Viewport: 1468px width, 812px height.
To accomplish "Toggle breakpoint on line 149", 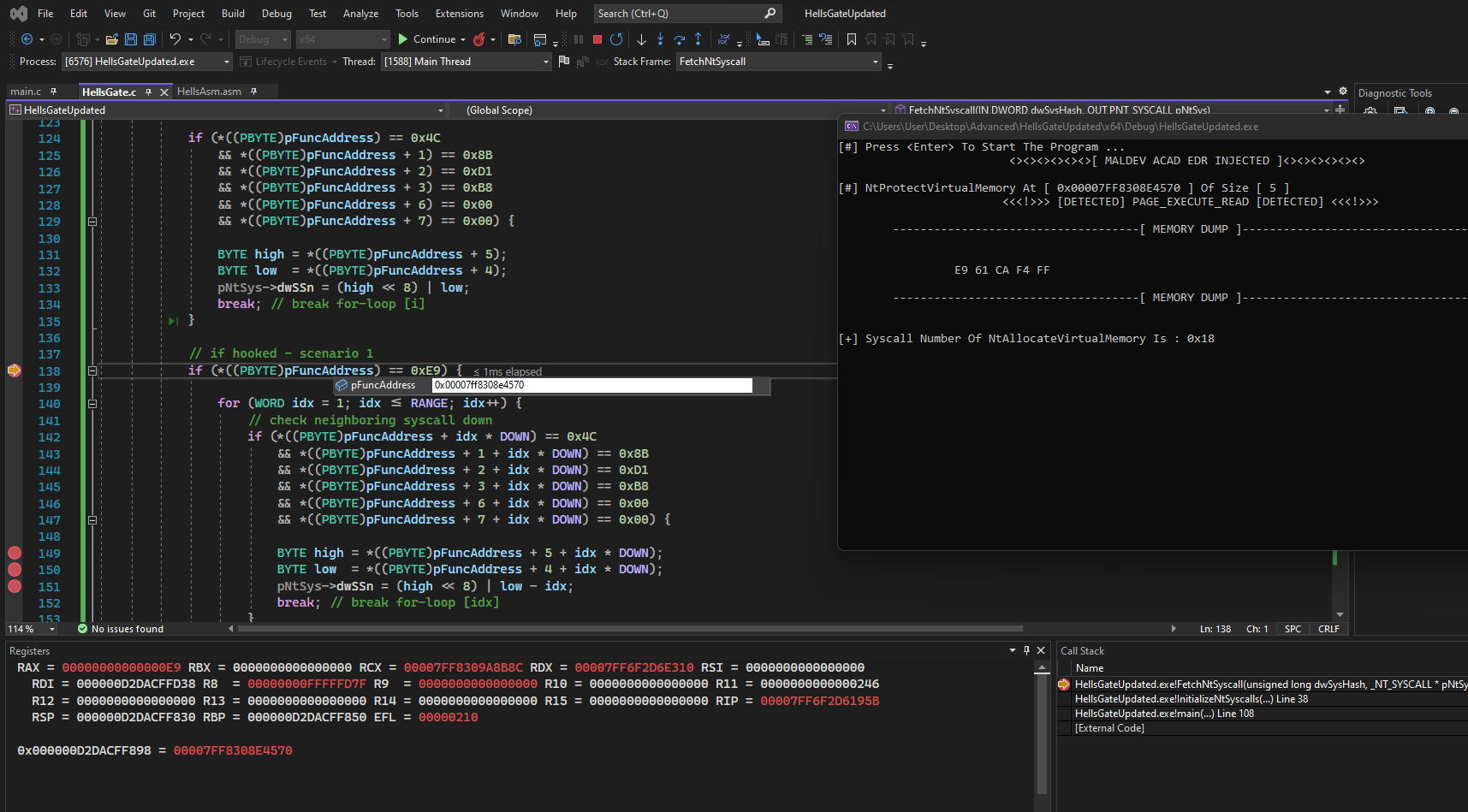I will [15, 553].
